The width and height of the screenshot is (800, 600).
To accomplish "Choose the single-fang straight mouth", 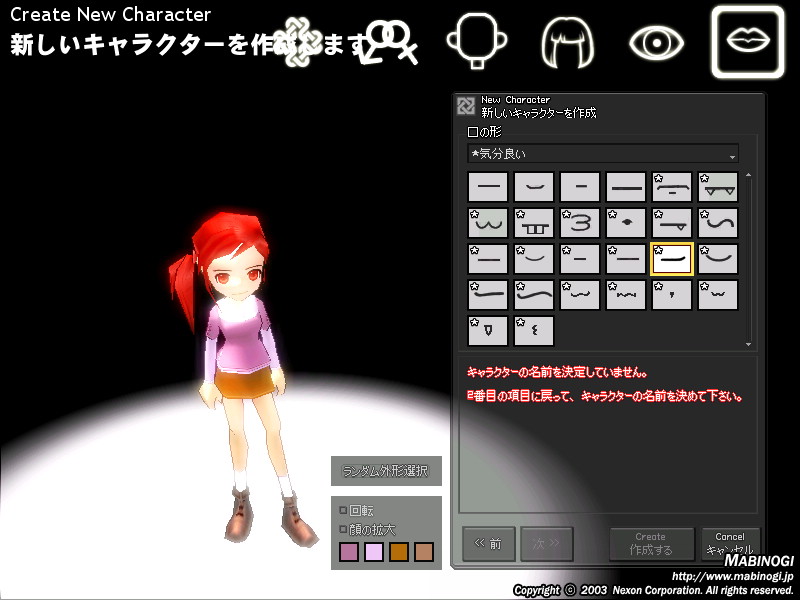I will 671,223.
